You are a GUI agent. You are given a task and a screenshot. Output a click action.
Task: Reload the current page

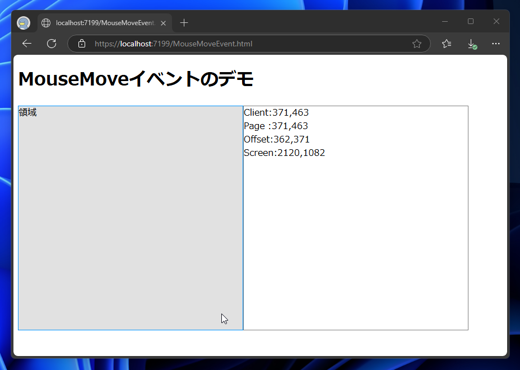[x=52, y=44]
